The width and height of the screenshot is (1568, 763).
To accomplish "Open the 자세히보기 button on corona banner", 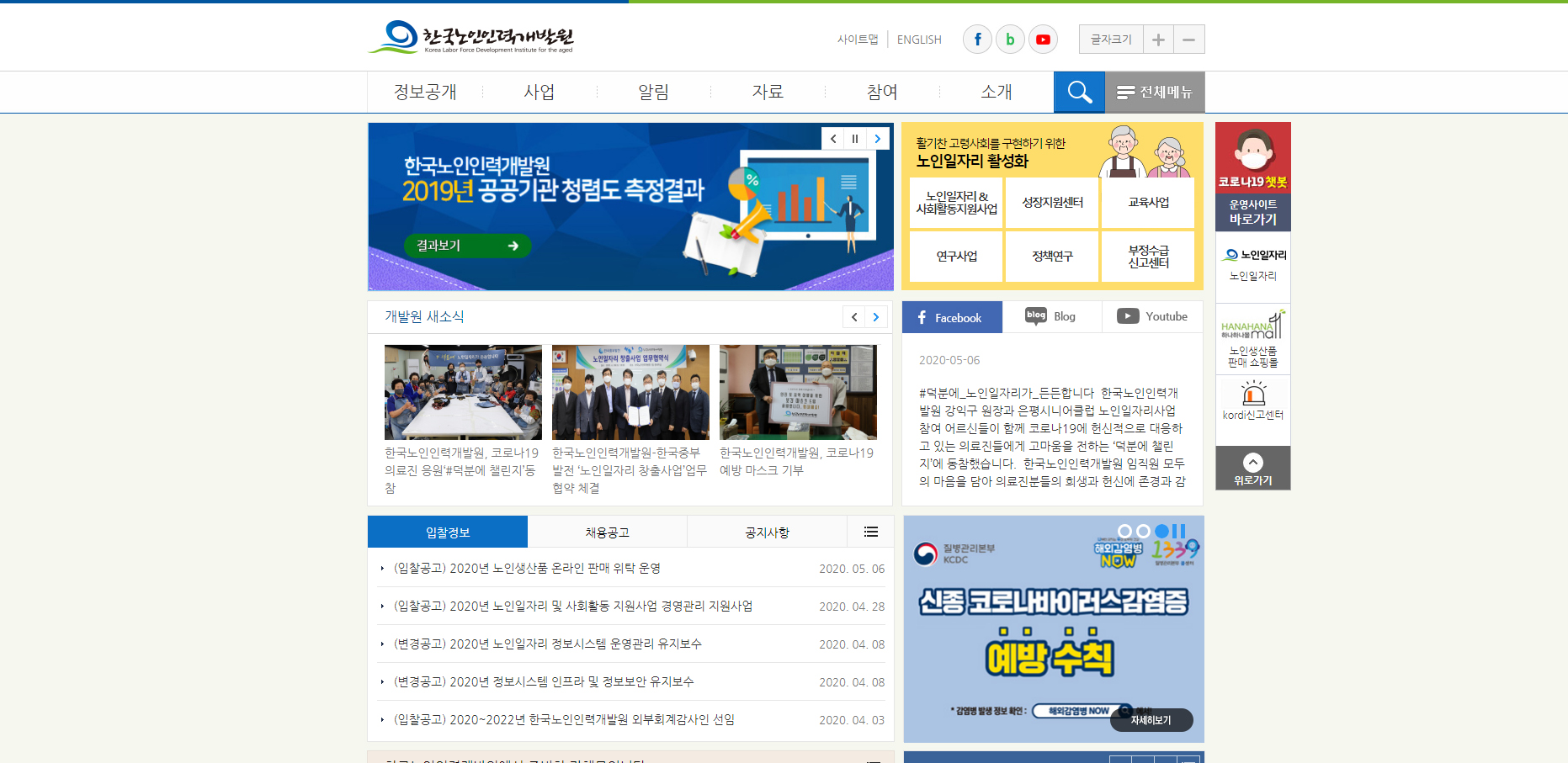I will coord(1151,720).
